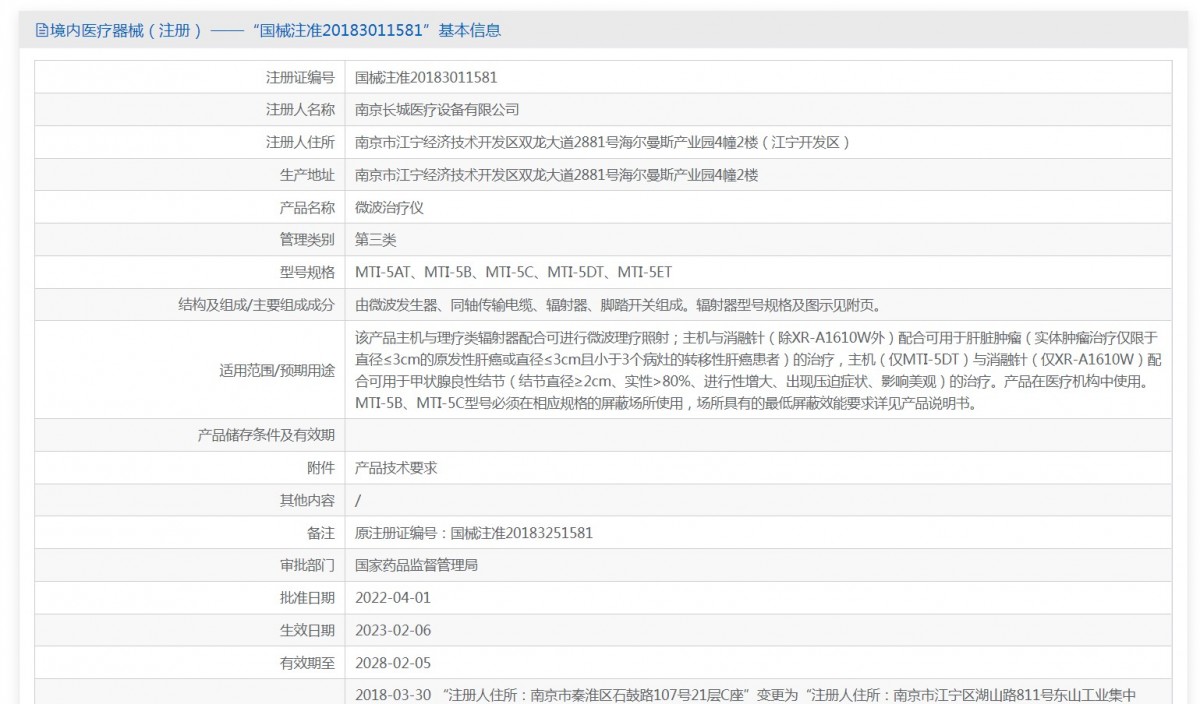Image resolution: width=1200 pixels, height=704 pixels.
Task: Click the 生效日期 label
Action: click(x=307, y=630)
